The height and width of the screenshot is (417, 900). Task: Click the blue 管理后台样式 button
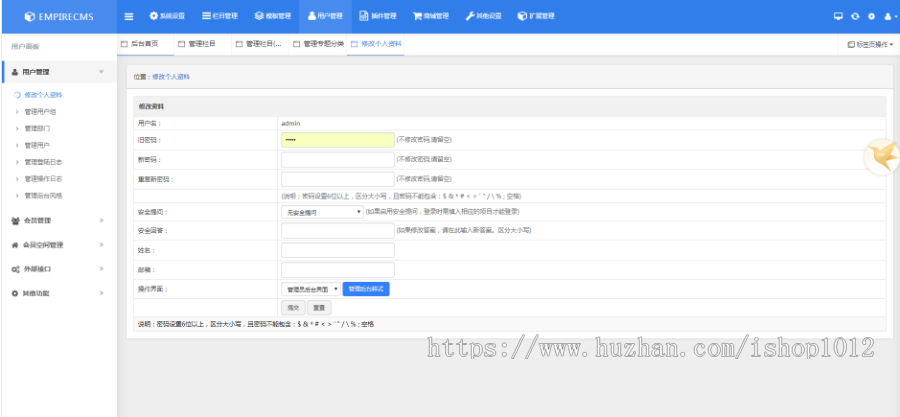(366, 289)
